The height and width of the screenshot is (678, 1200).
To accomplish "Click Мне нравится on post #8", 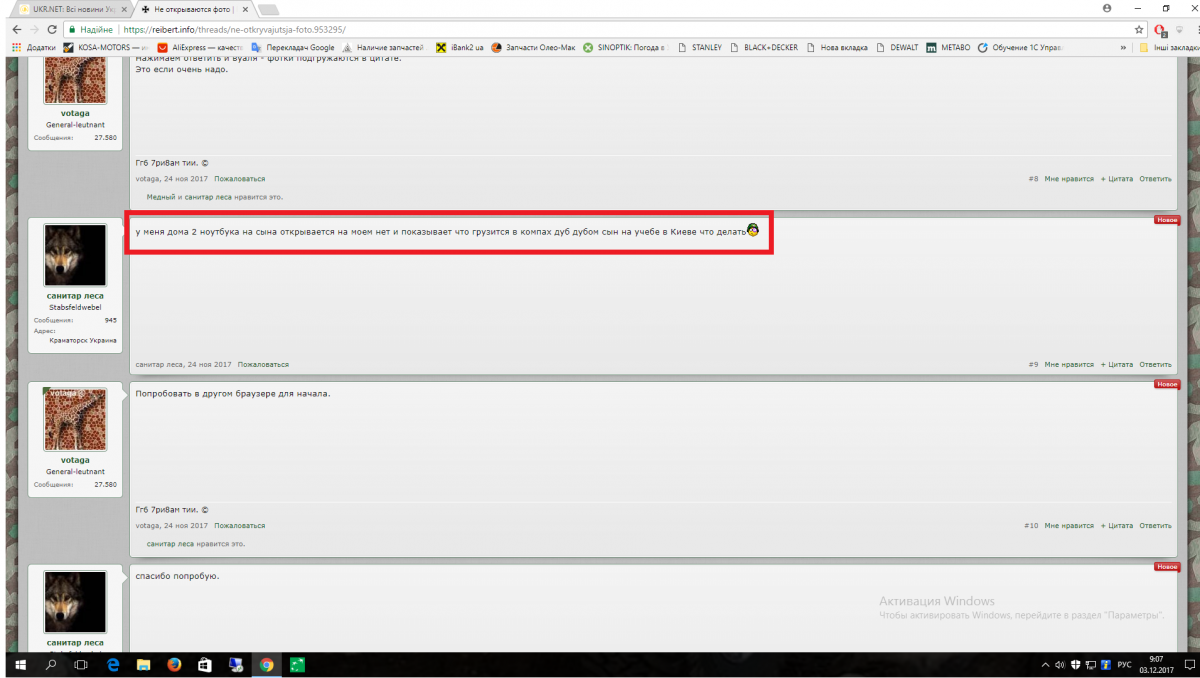I will coord(1069,179).
